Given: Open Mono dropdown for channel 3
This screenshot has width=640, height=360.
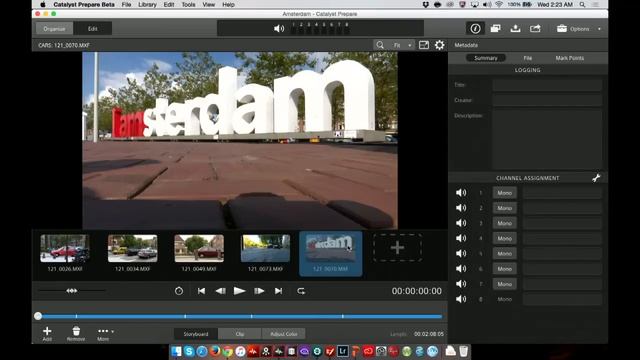Looking at the screenshot, I should [x=504, y=223].
